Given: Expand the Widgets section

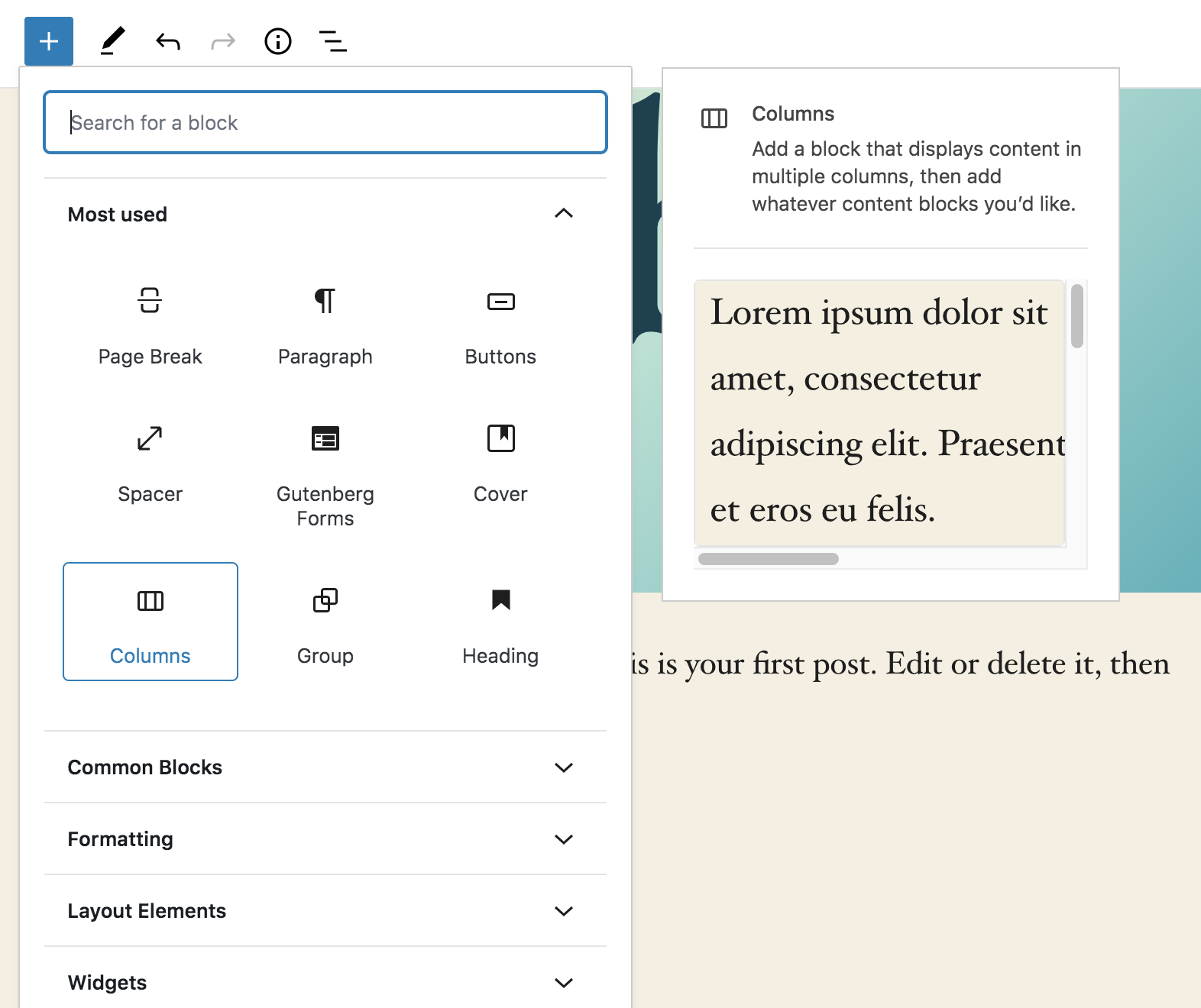Looking at the screenshot, I should [325, 983].
